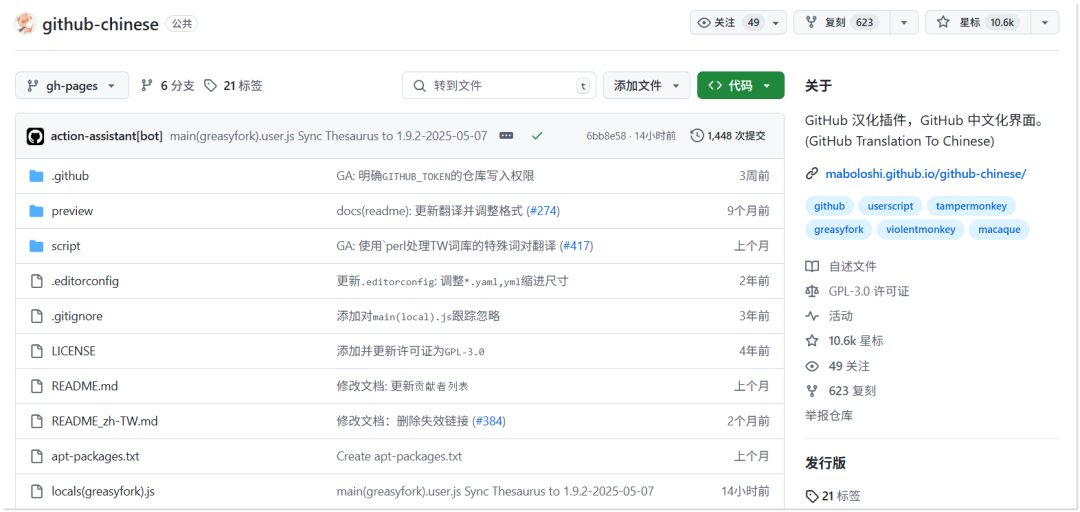The height and width of the screenshot is (512, 1080).
Task: Click the .github folder icon
Action: point(37,176)
